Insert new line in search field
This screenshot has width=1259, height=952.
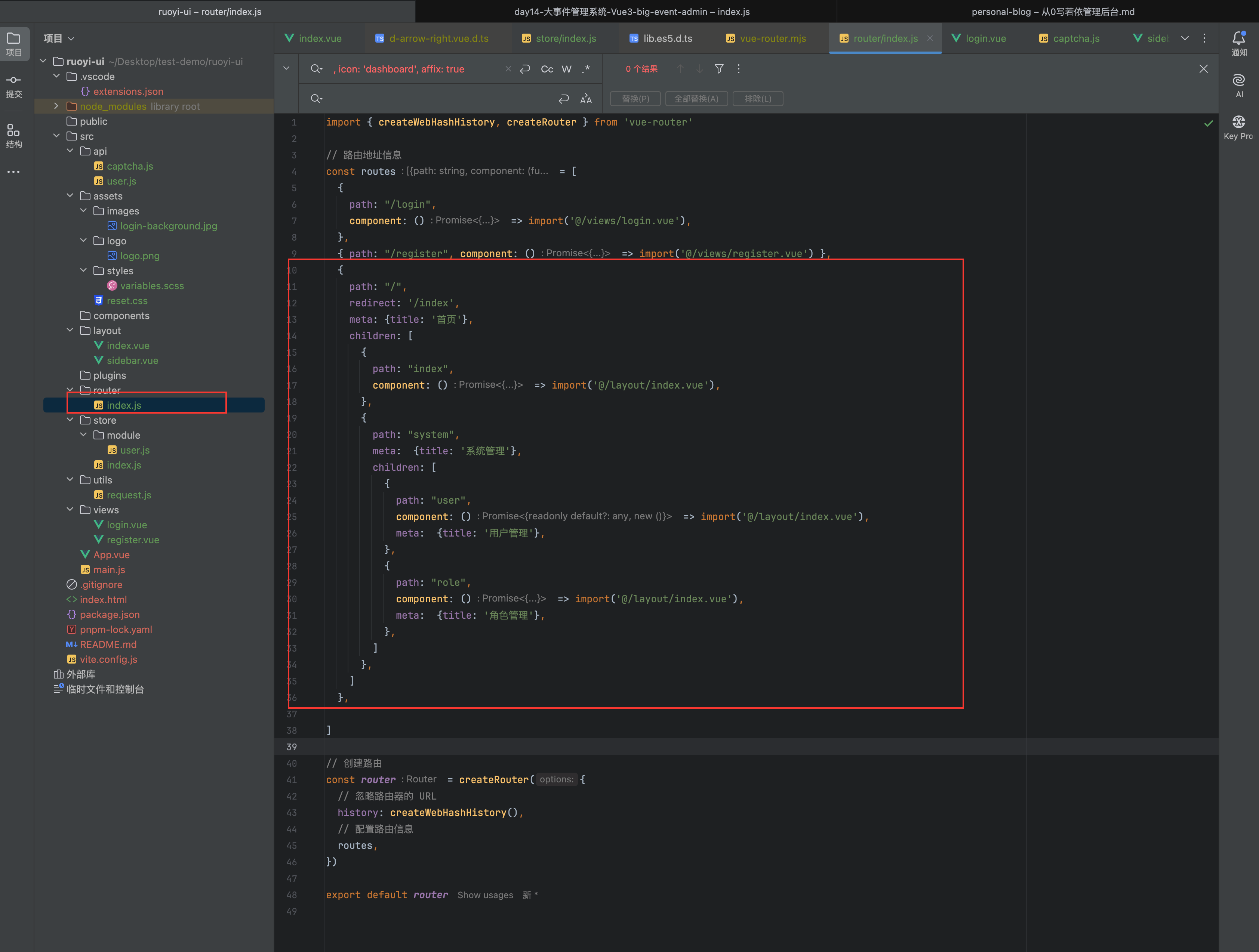(x=525, y=69)
